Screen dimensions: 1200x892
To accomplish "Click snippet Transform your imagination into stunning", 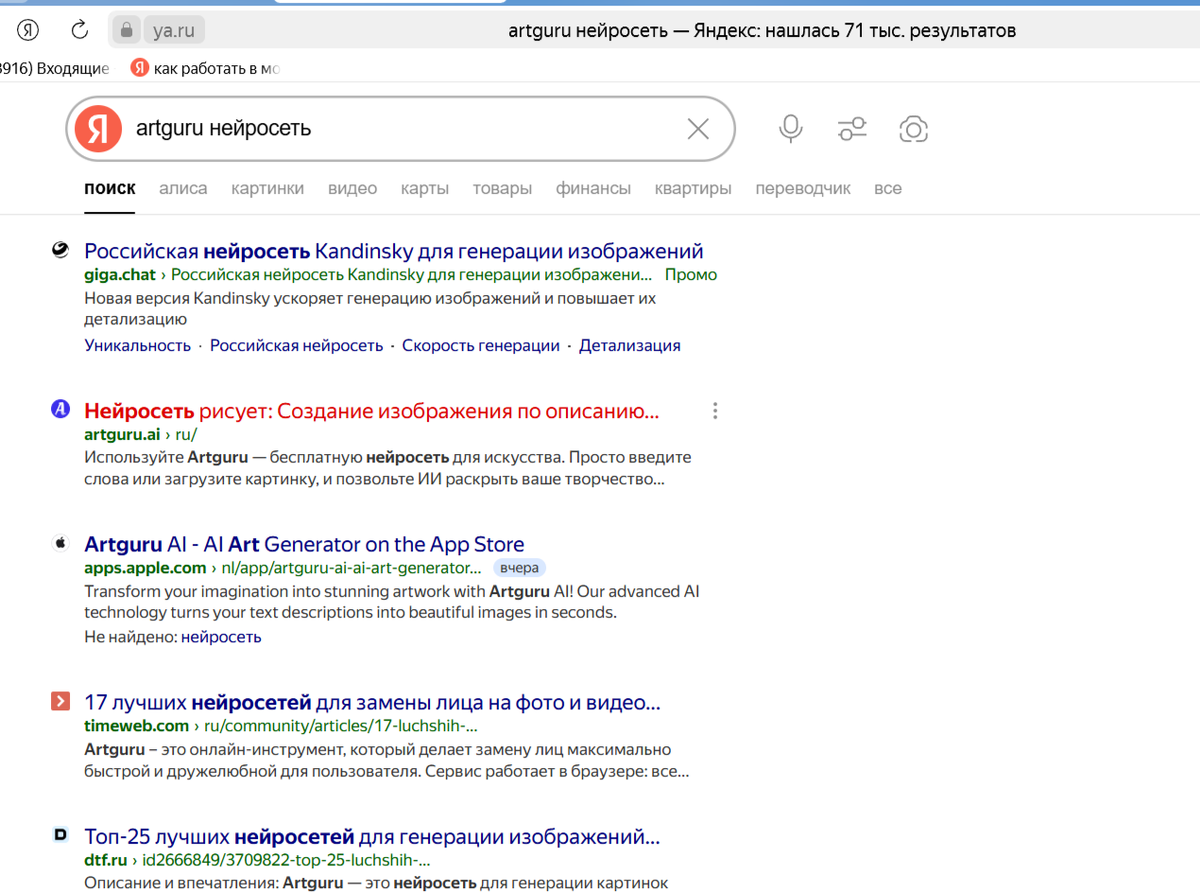I will [392, 602].
